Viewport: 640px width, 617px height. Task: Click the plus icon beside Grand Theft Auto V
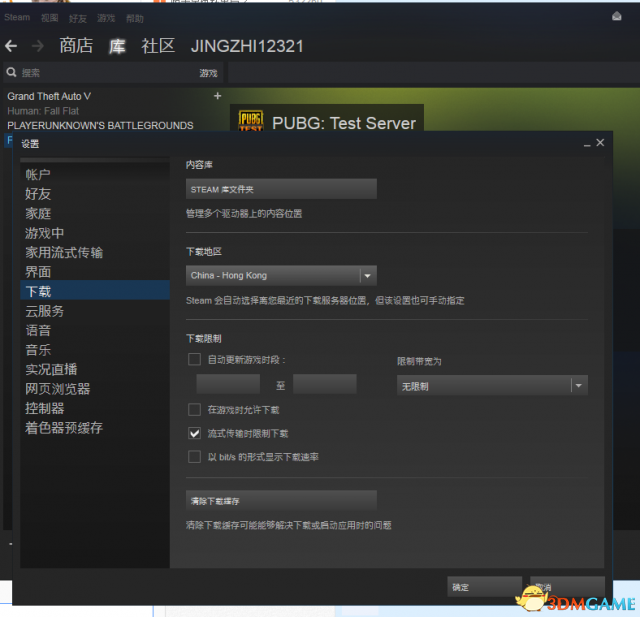click(218, 96)
